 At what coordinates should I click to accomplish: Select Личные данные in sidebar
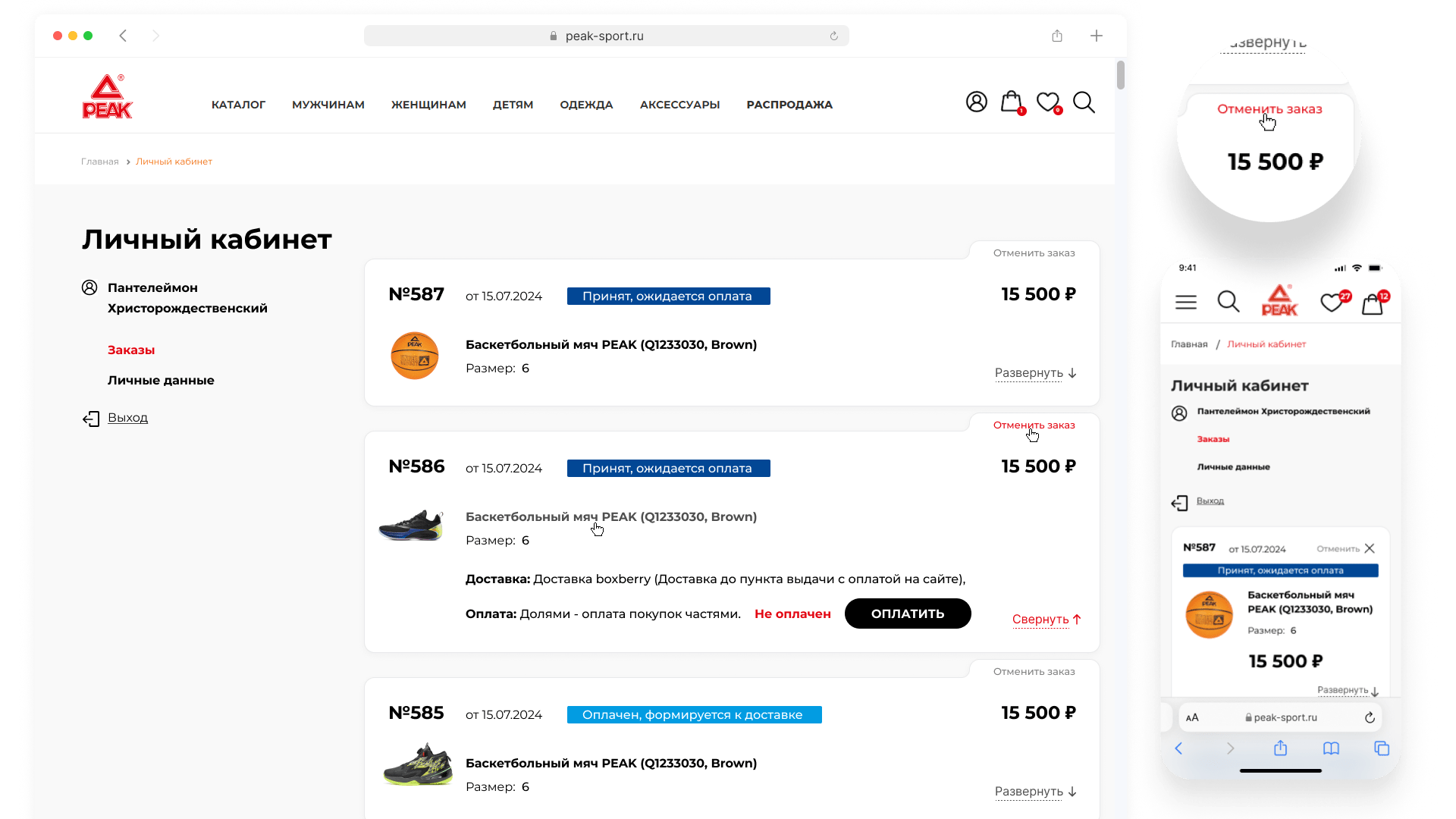click(x=161, y=381)
